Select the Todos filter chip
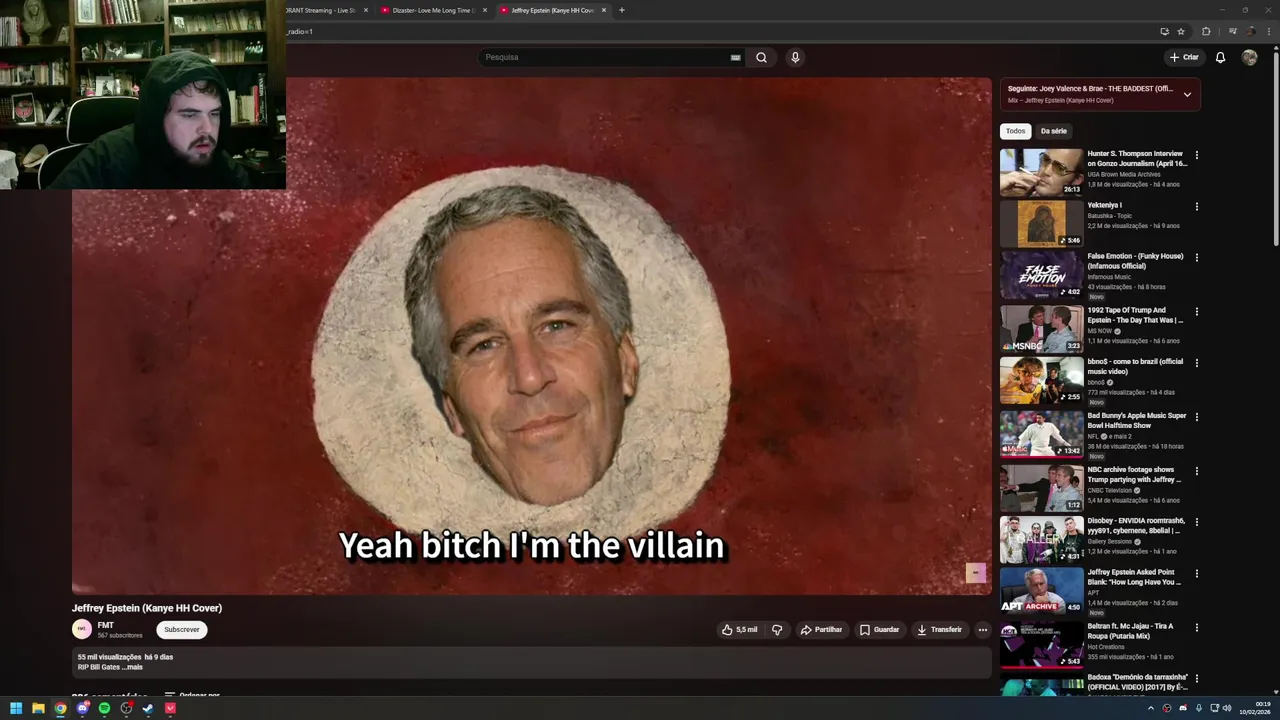Viewport: 1280px width, 720px height. tap(1015, 131)
